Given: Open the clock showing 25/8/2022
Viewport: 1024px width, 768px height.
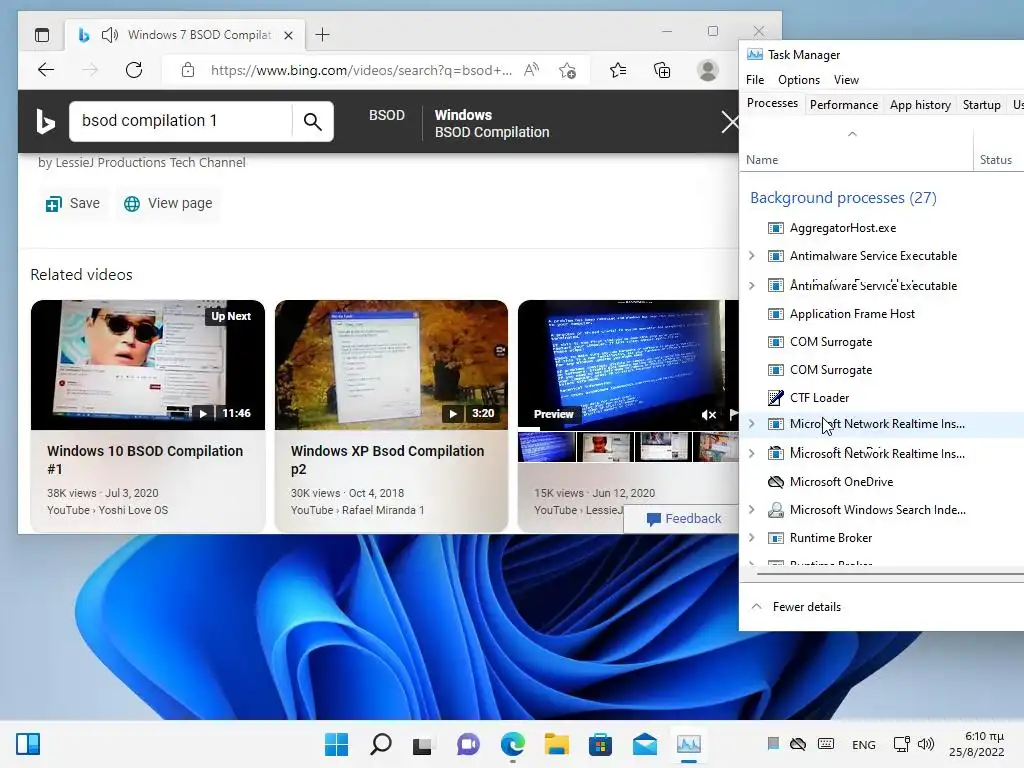Looking at the screenshot, I should pos(977,744).
